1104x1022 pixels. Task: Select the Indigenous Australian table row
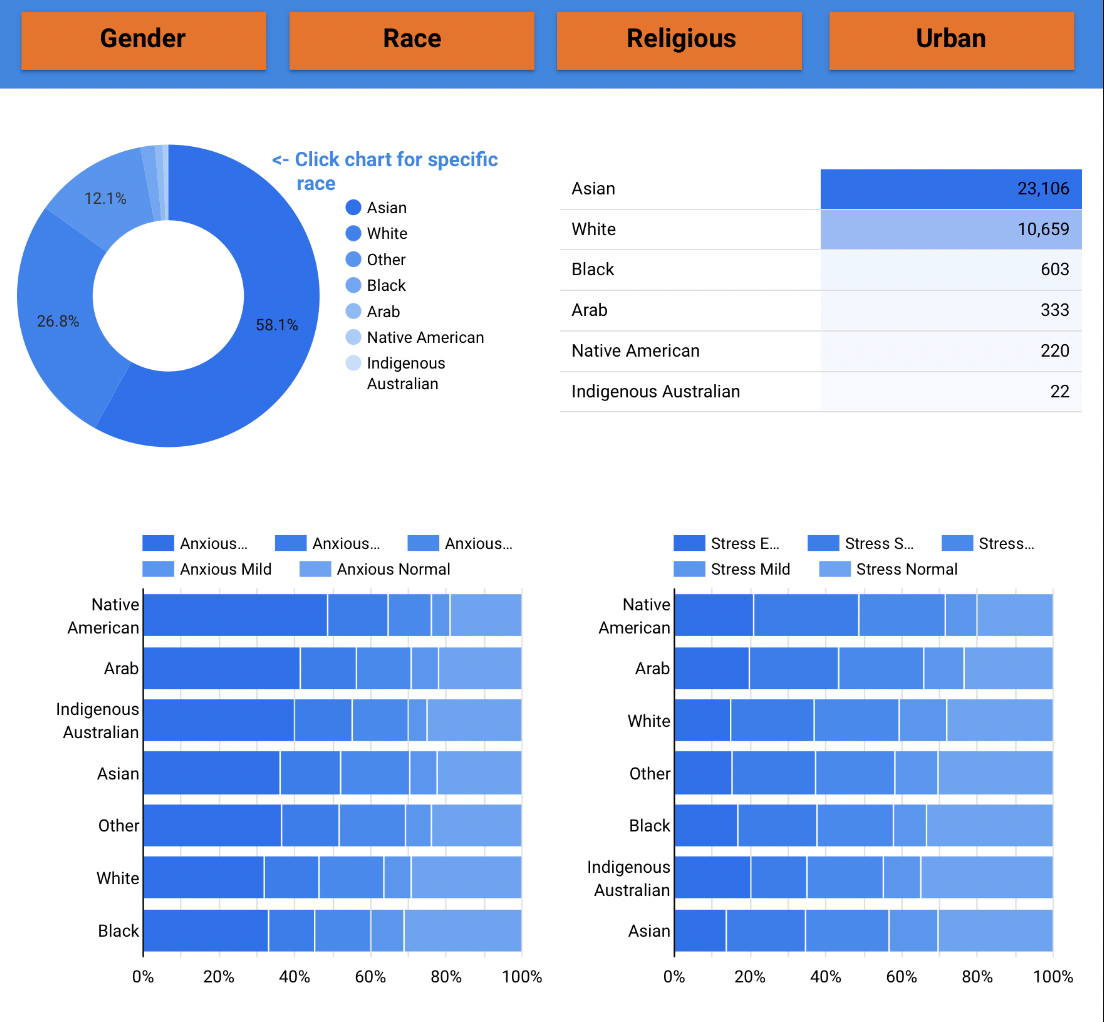point(820,391)
